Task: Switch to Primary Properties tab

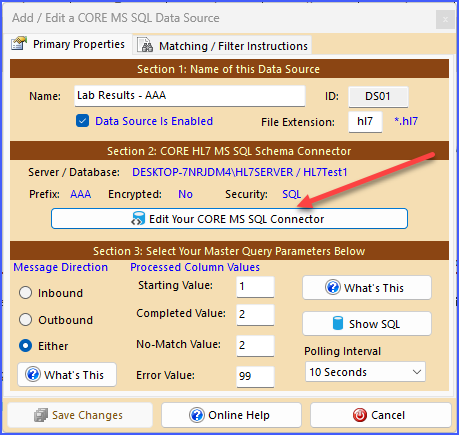Action: tap(68, 44)
